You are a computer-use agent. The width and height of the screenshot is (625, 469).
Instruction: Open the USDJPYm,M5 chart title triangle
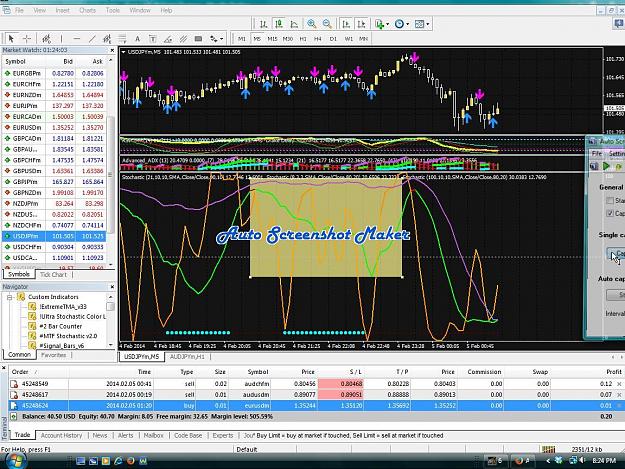pos(124,52)
